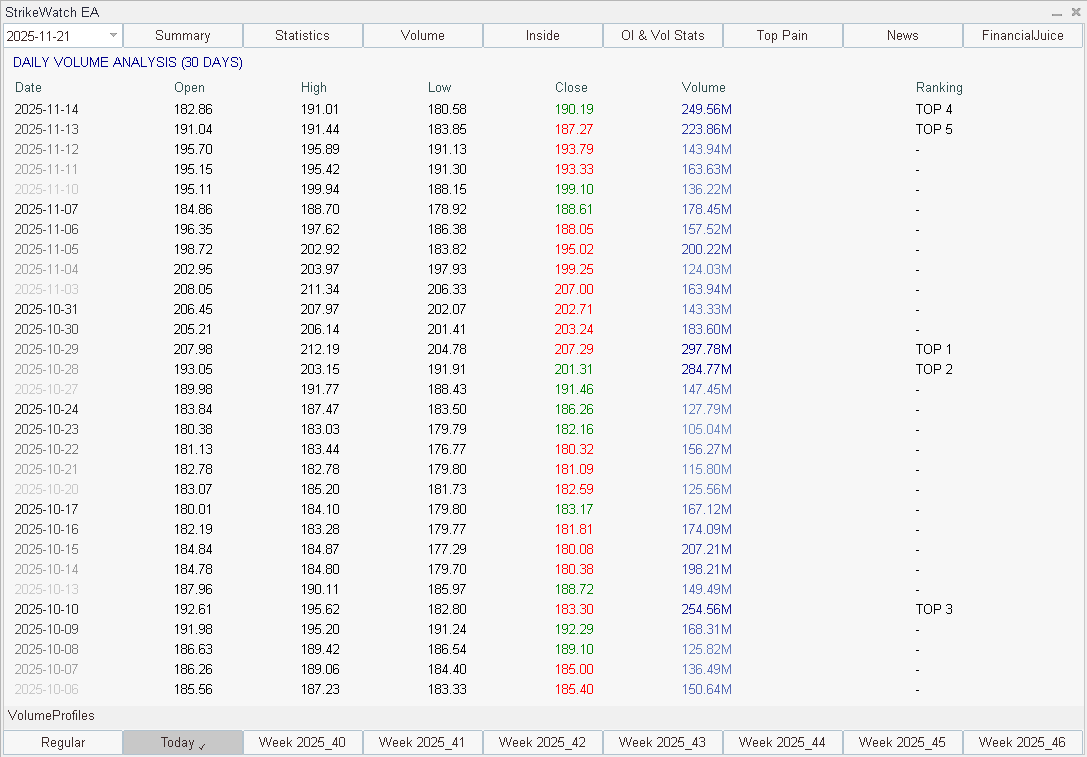Open the FinancialJuice feed tab
This screenshot has width=1087, height=757.
1022,35
